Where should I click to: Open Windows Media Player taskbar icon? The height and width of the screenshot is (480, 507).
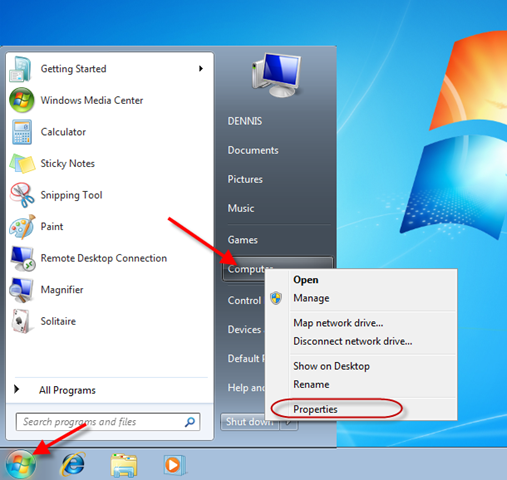coord(174,465)
